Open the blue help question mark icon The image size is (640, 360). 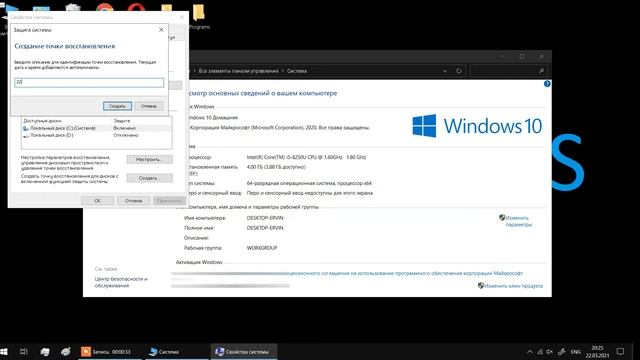[x=547, y=84]
